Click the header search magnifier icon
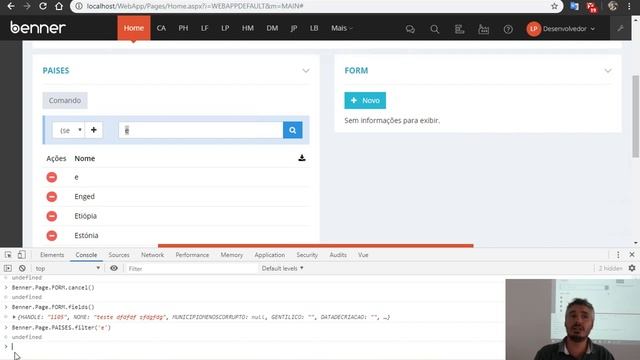Image resolution: width=640 pixels, height=360 pixels. click(435, 29)
